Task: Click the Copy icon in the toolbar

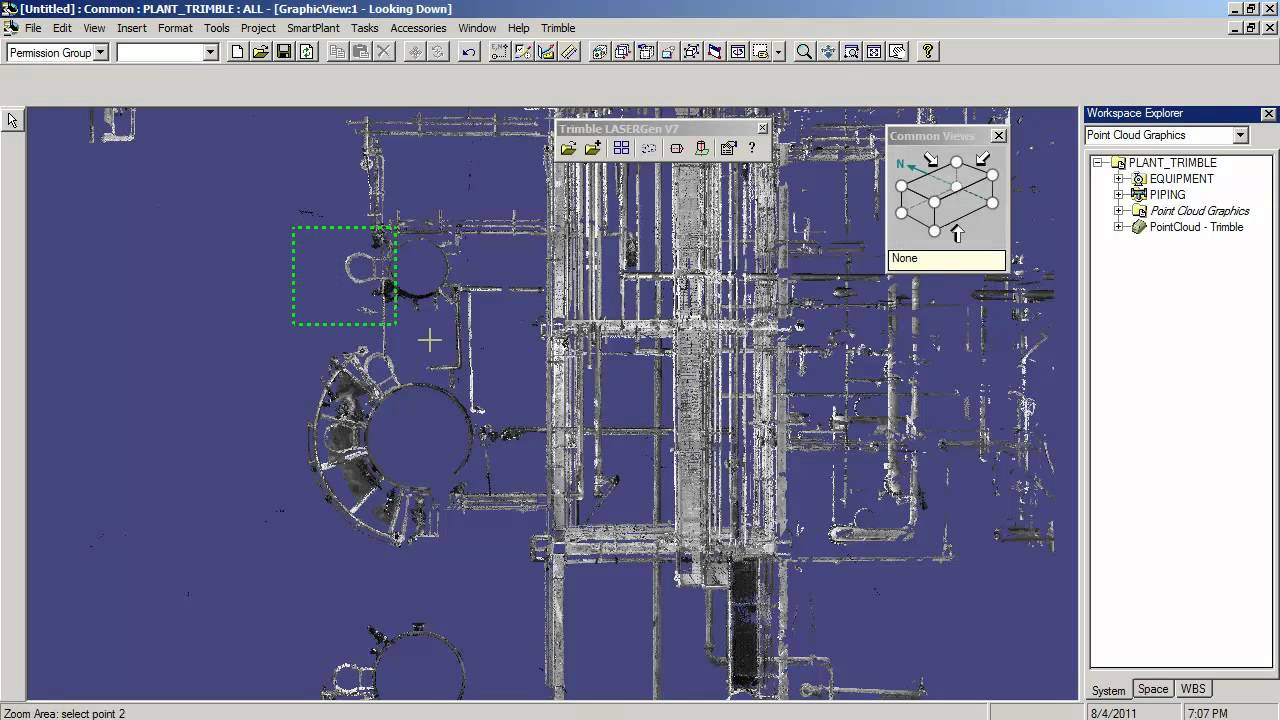Action: tap(338, 52)
